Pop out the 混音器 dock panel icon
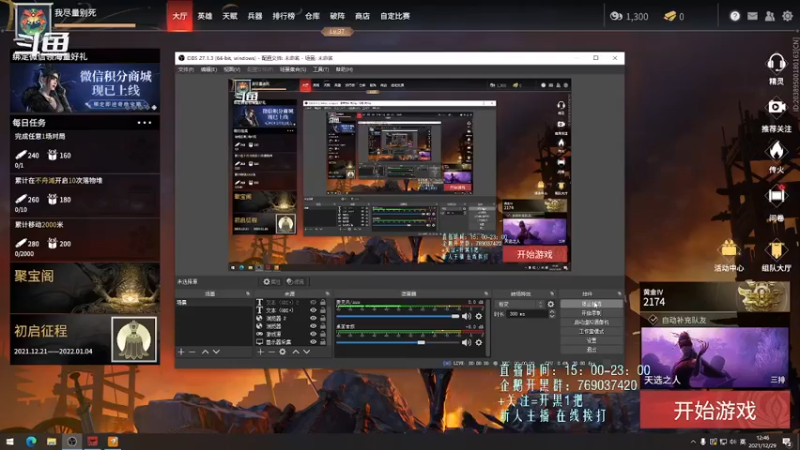Image resolution: width=800 pixels, height=450 pixels. pyautogui.click(x=486, y=294)
